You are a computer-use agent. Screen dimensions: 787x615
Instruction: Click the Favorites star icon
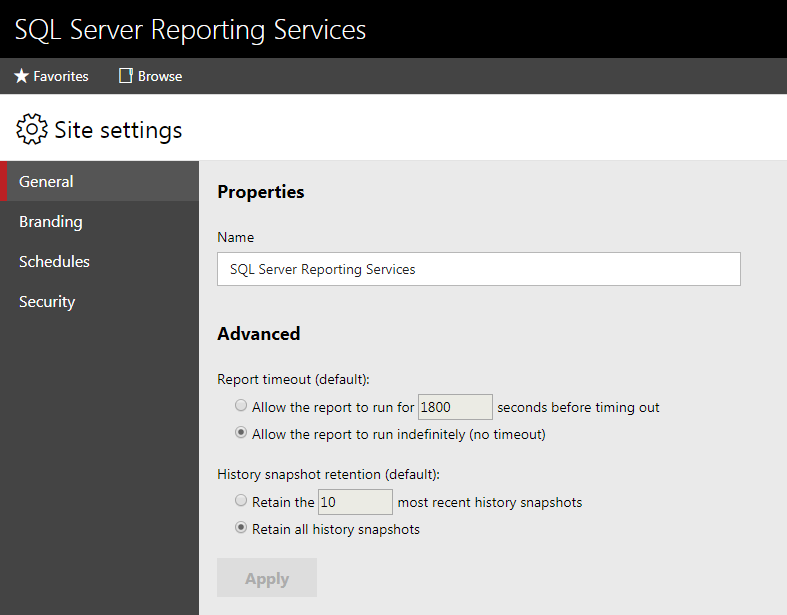(21, 76)
